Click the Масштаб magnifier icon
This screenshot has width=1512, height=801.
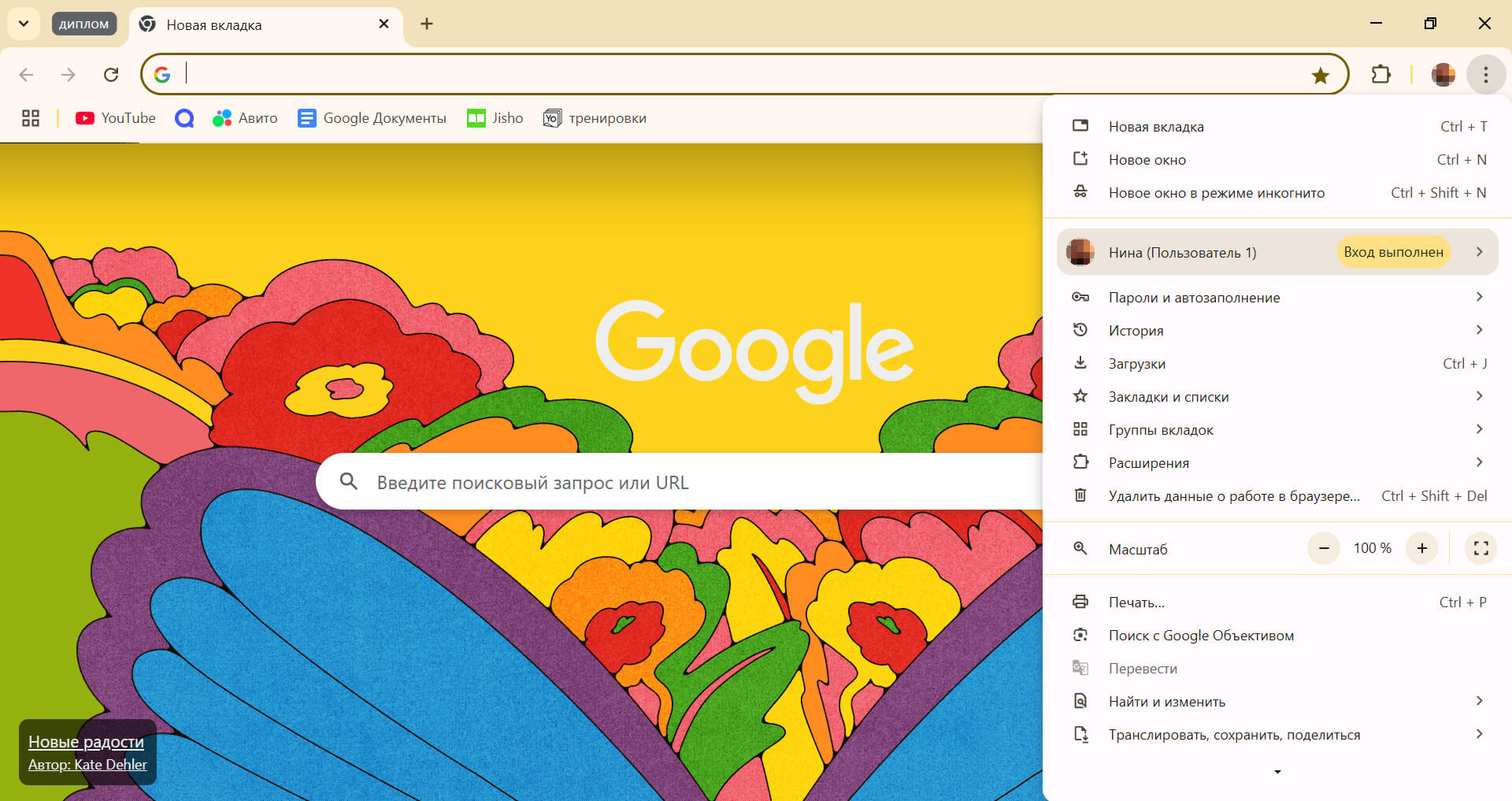click(x=1080, y=548)
